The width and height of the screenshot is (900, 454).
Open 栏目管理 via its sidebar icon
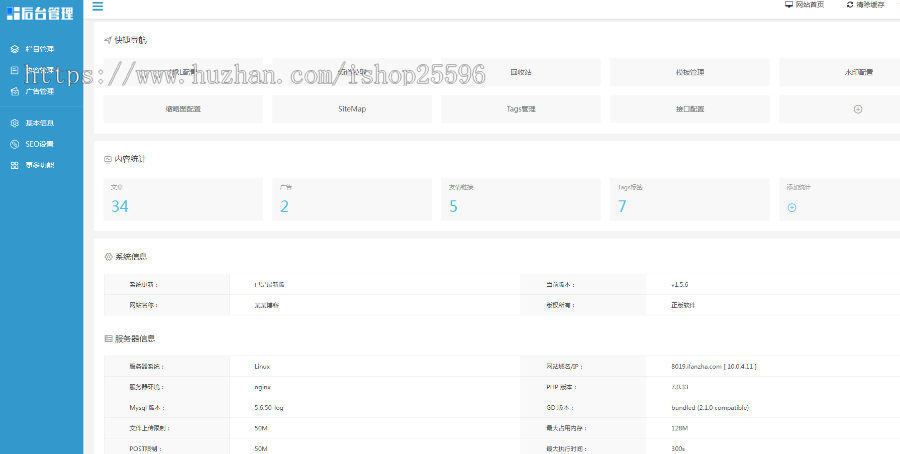[15, 49]
